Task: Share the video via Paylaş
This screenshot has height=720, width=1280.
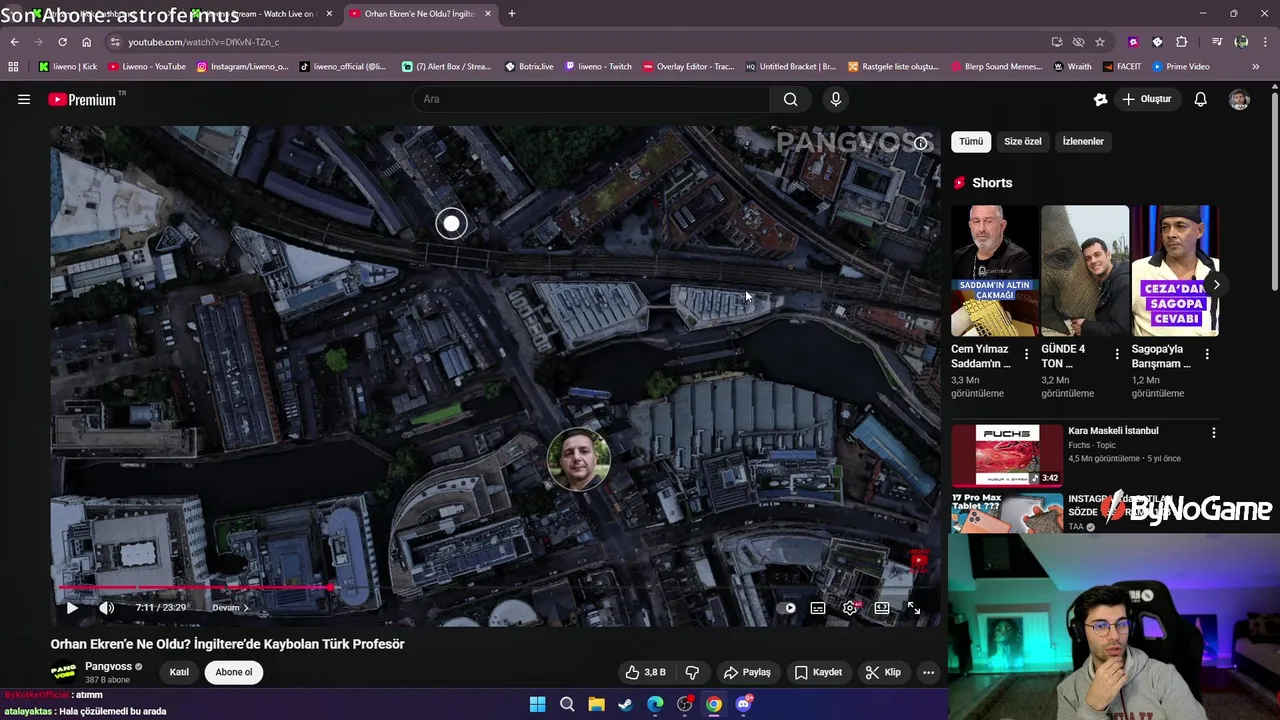Action: point(747,672)
